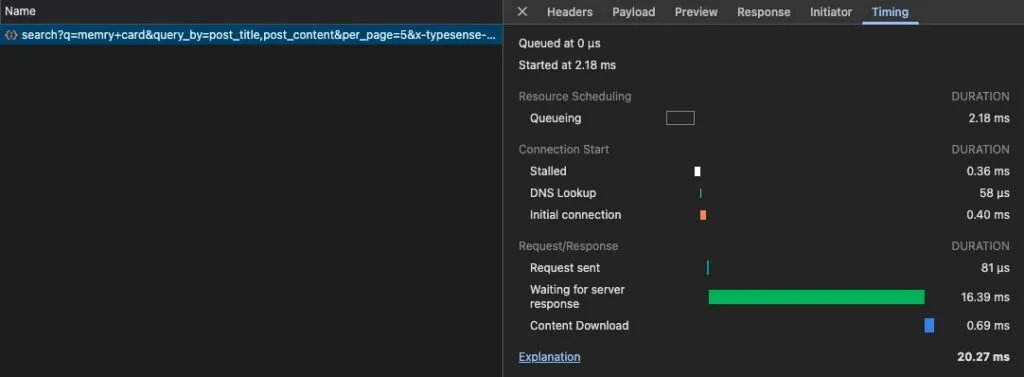Click the 58 µs DNS duration value
Screen dimensions: 1024x377
tap(995, 193)
